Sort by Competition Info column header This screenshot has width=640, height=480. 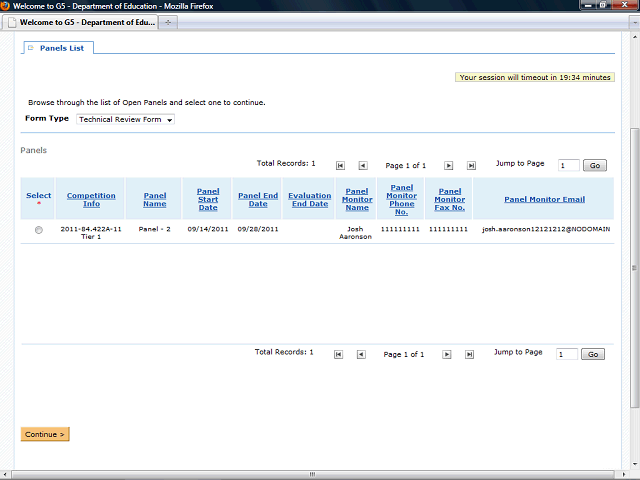[x=91, y=200]
